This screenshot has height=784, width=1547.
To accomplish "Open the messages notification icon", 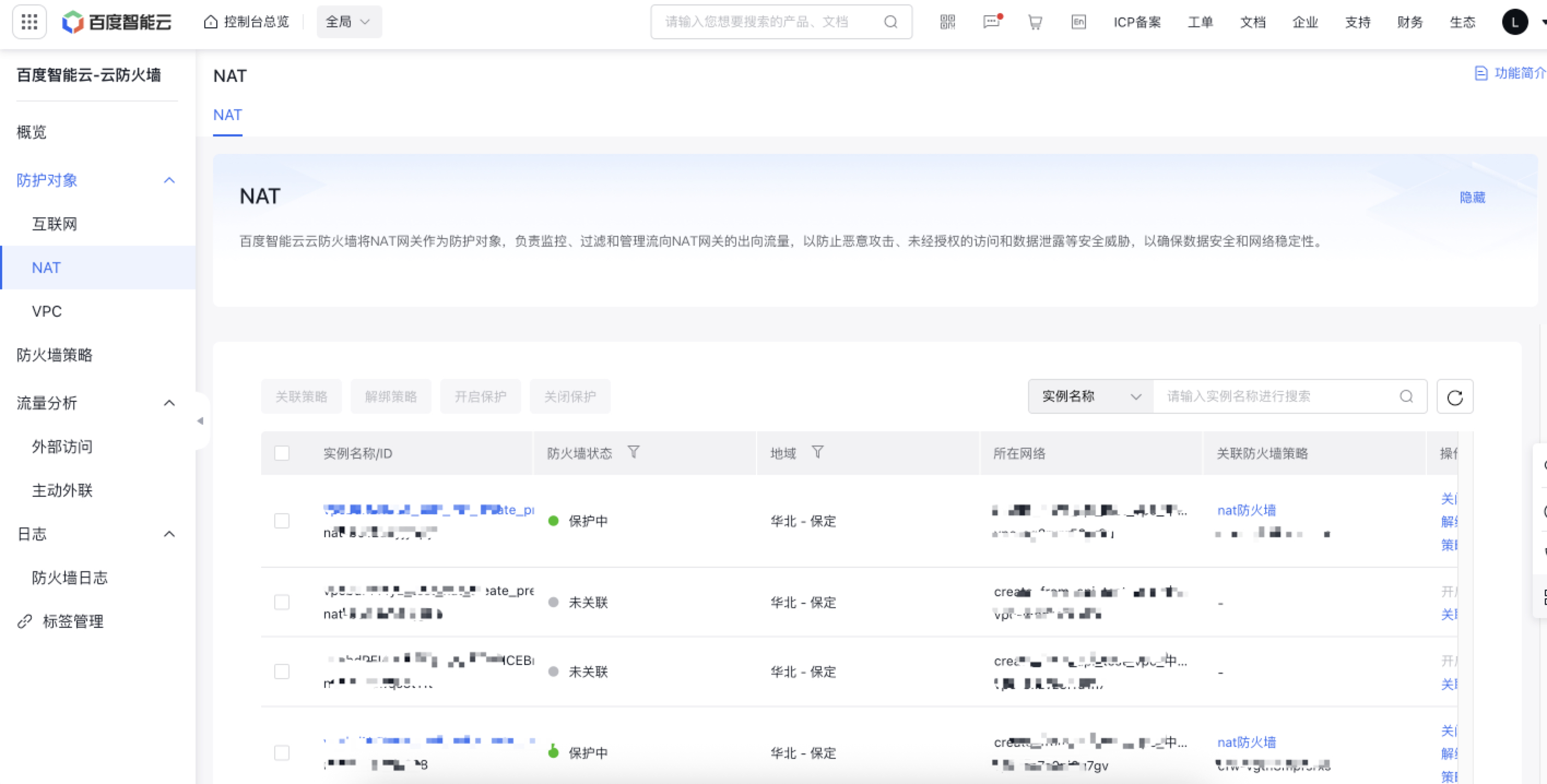I will point(991,22).
